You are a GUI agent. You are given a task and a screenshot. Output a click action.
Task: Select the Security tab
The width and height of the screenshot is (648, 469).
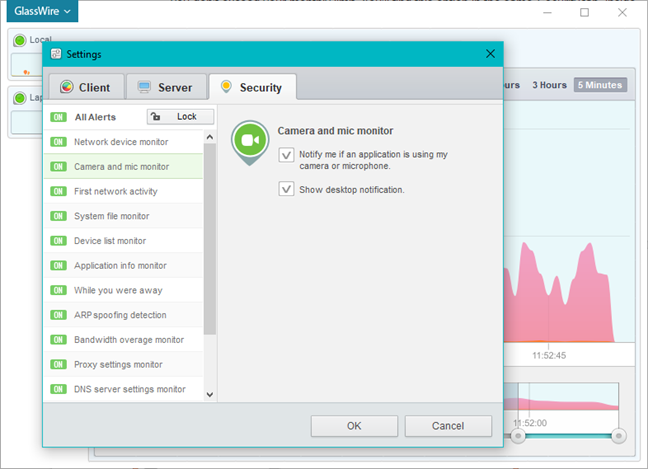(x=253, y=87)
